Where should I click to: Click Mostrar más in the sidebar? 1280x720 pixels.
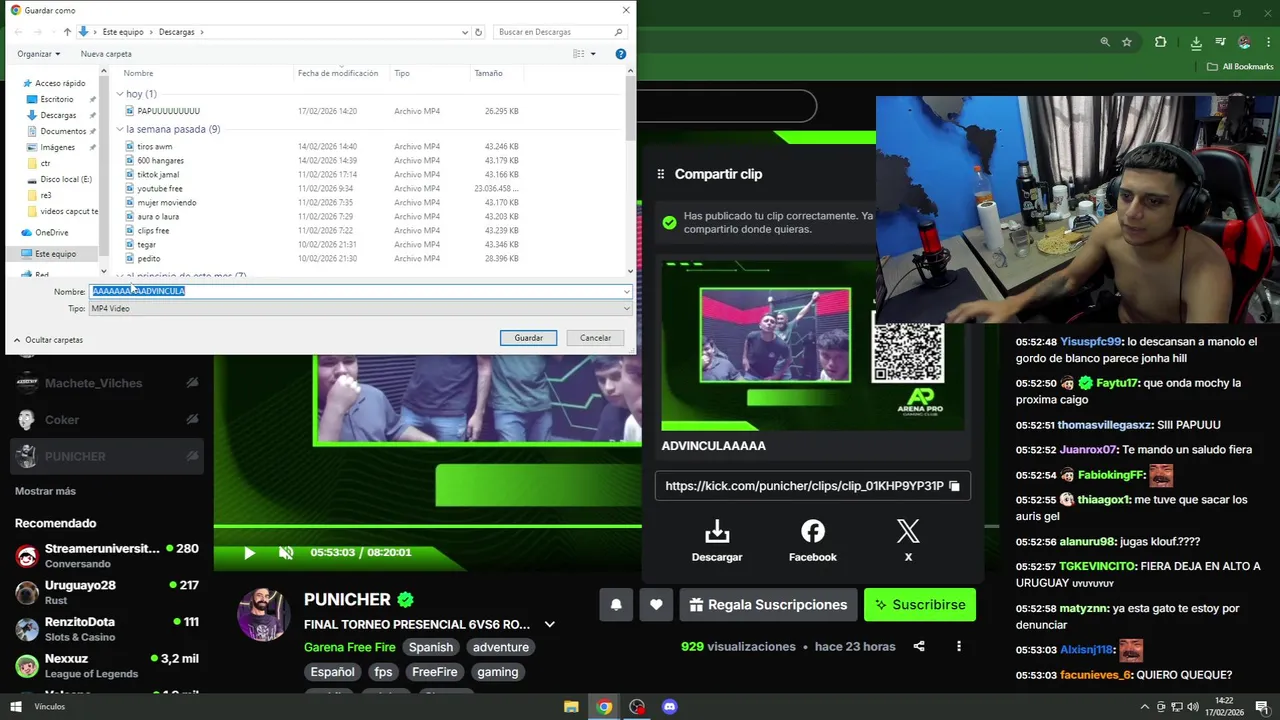pyautogui.click(x=45, y=491)
